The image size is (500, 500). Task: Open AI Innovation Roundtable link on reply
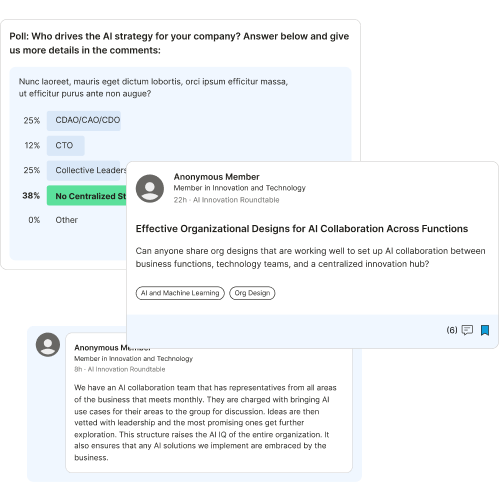click(x=126, y=369)
